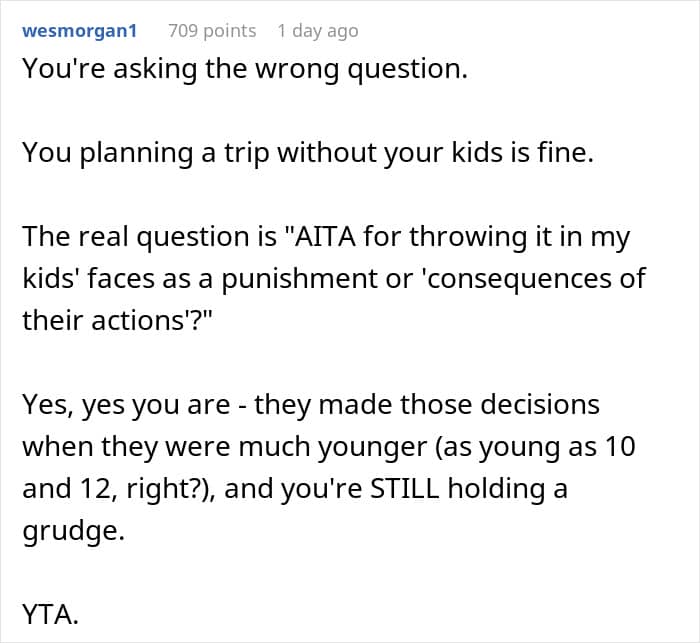Click the sentence 'You're asking the wrong question.'

pos(244,73)
